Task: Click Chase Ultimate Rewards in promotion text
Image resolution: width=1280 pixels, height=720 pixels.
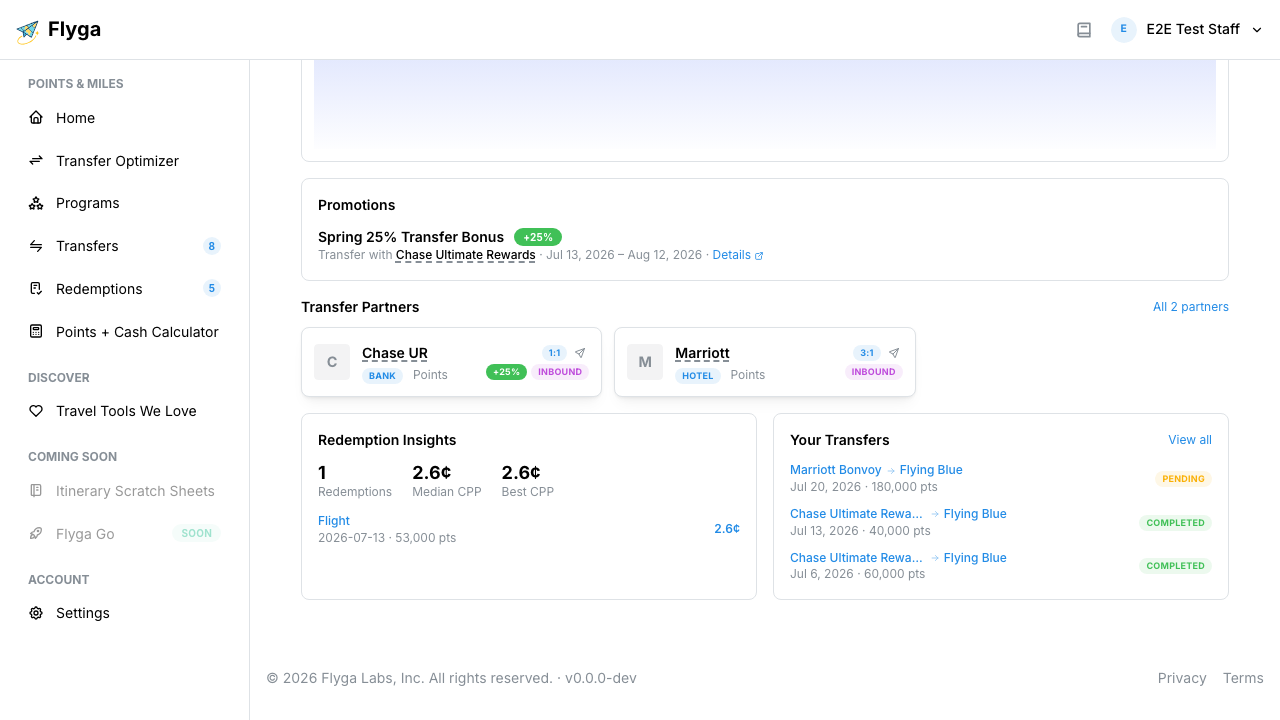Action: 466,255
